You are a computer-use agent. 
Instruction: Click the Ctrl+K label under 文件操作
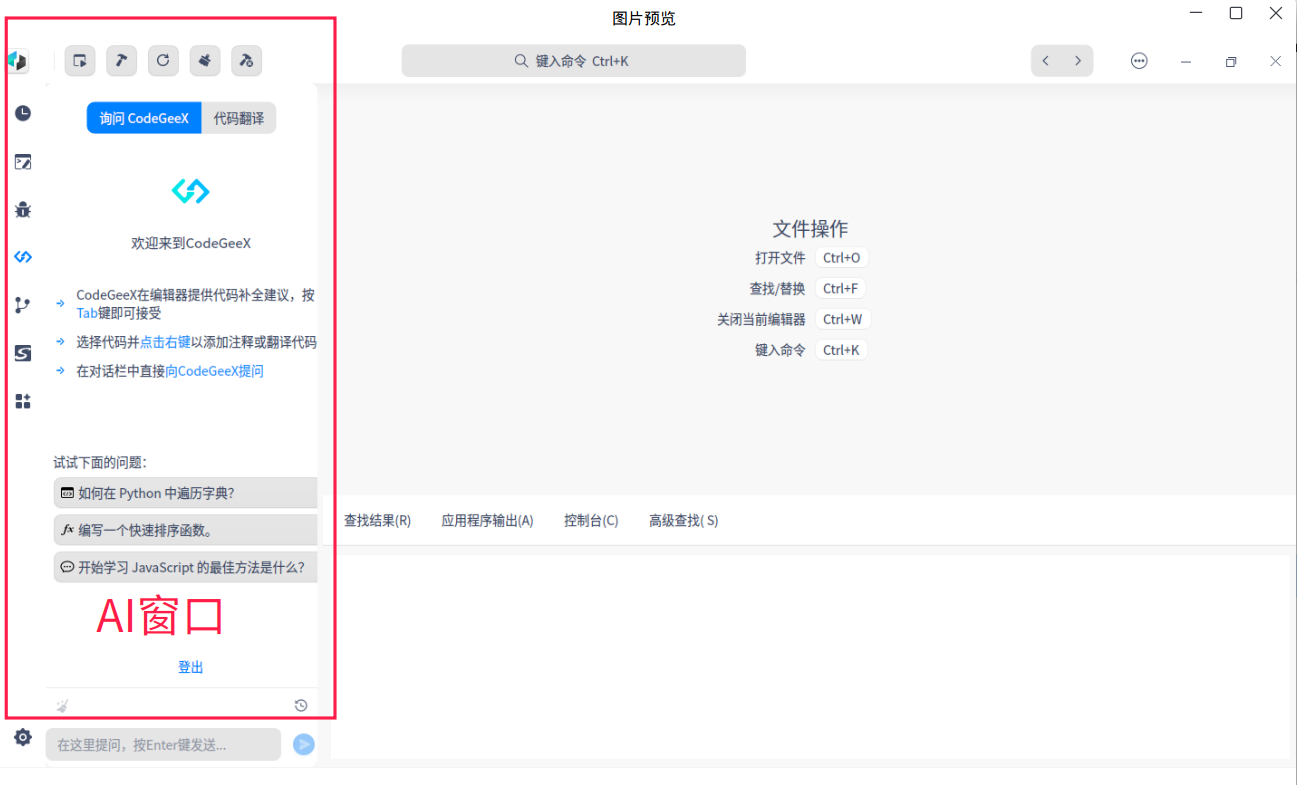(x=841, y=350)
